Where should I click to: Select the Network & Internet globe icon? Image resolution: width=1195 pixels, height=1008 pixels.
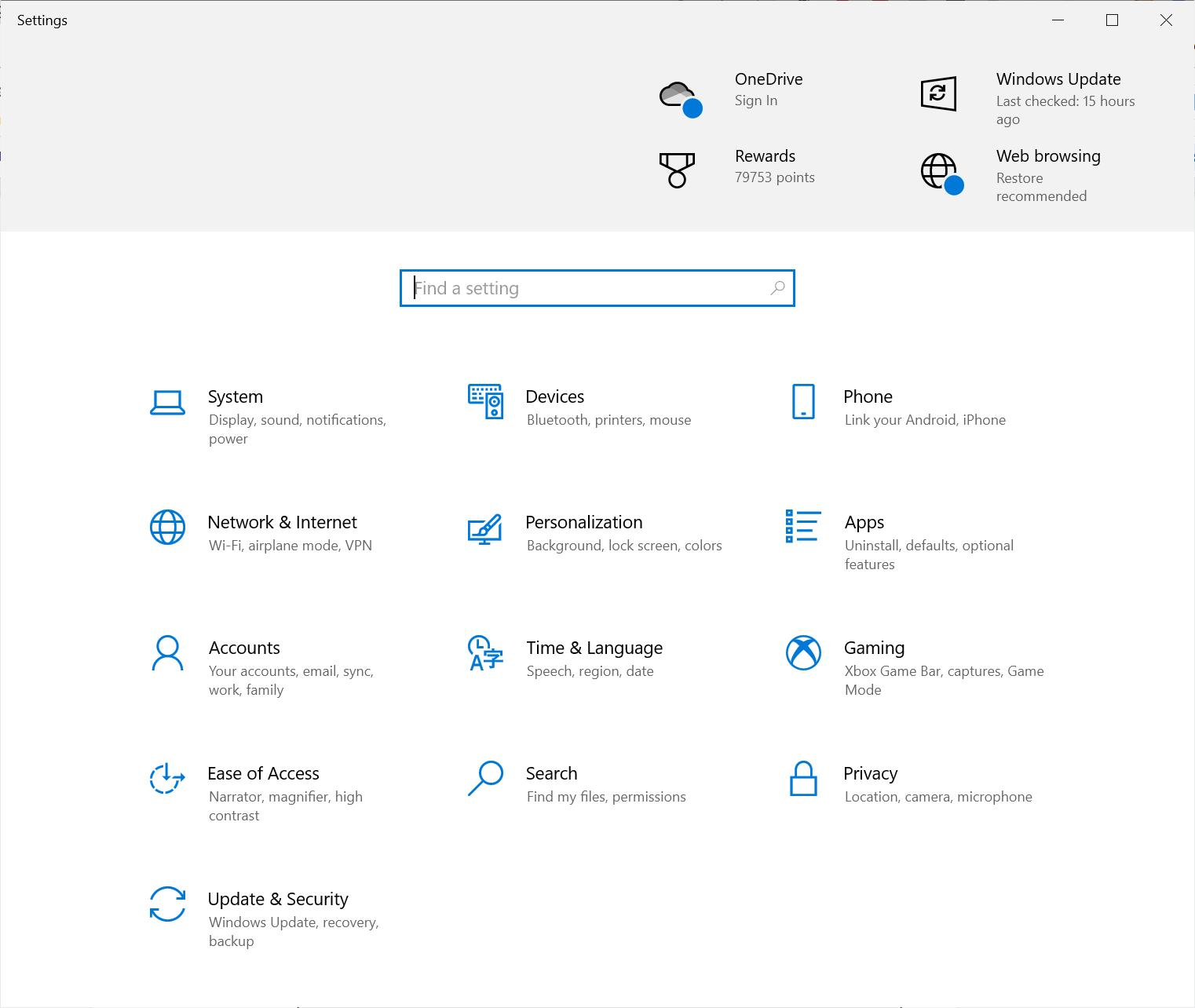click(x=167, y=528)
